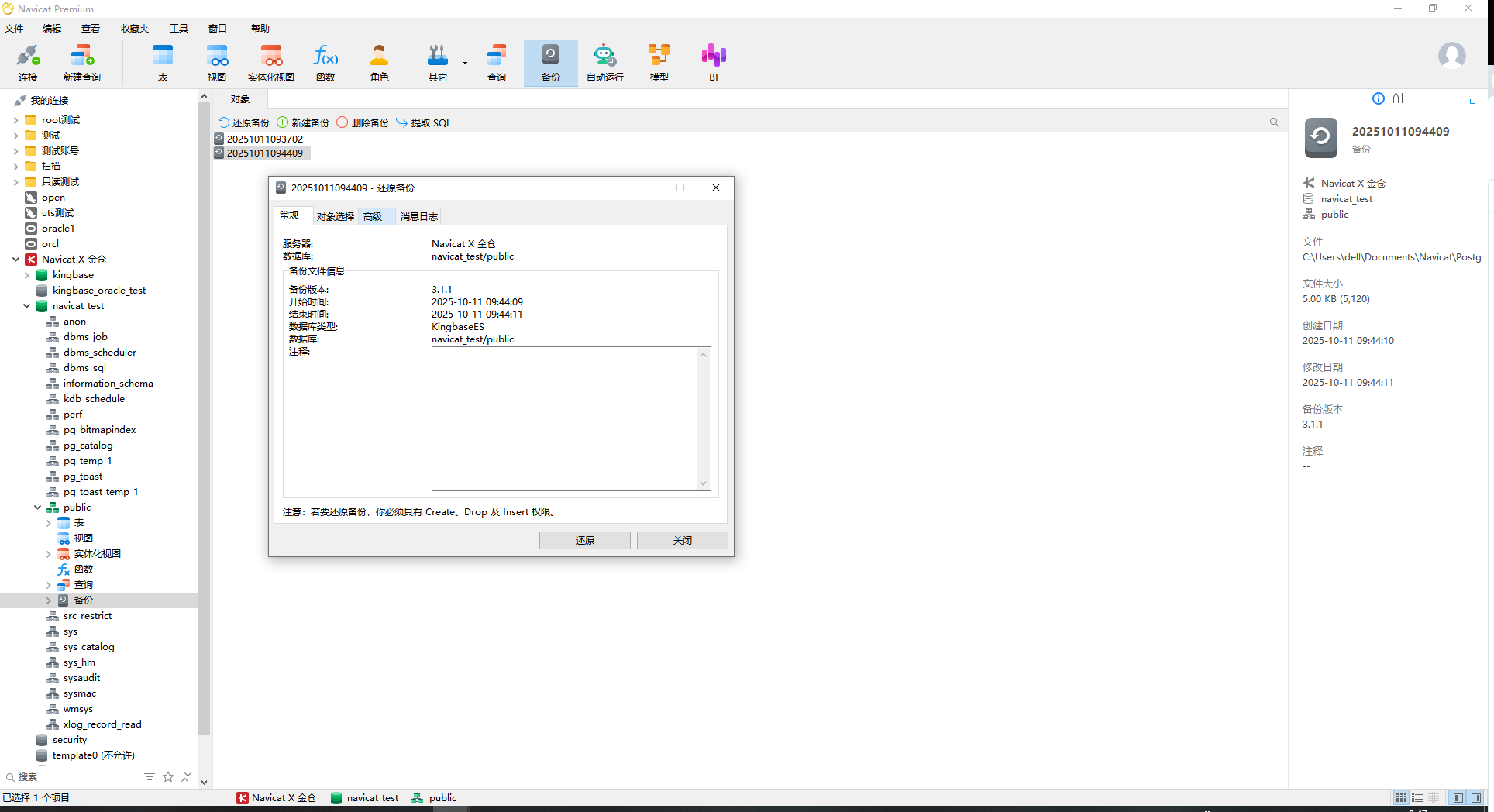
Task: Toggle the left navigation pane button
Action: 1458,797
